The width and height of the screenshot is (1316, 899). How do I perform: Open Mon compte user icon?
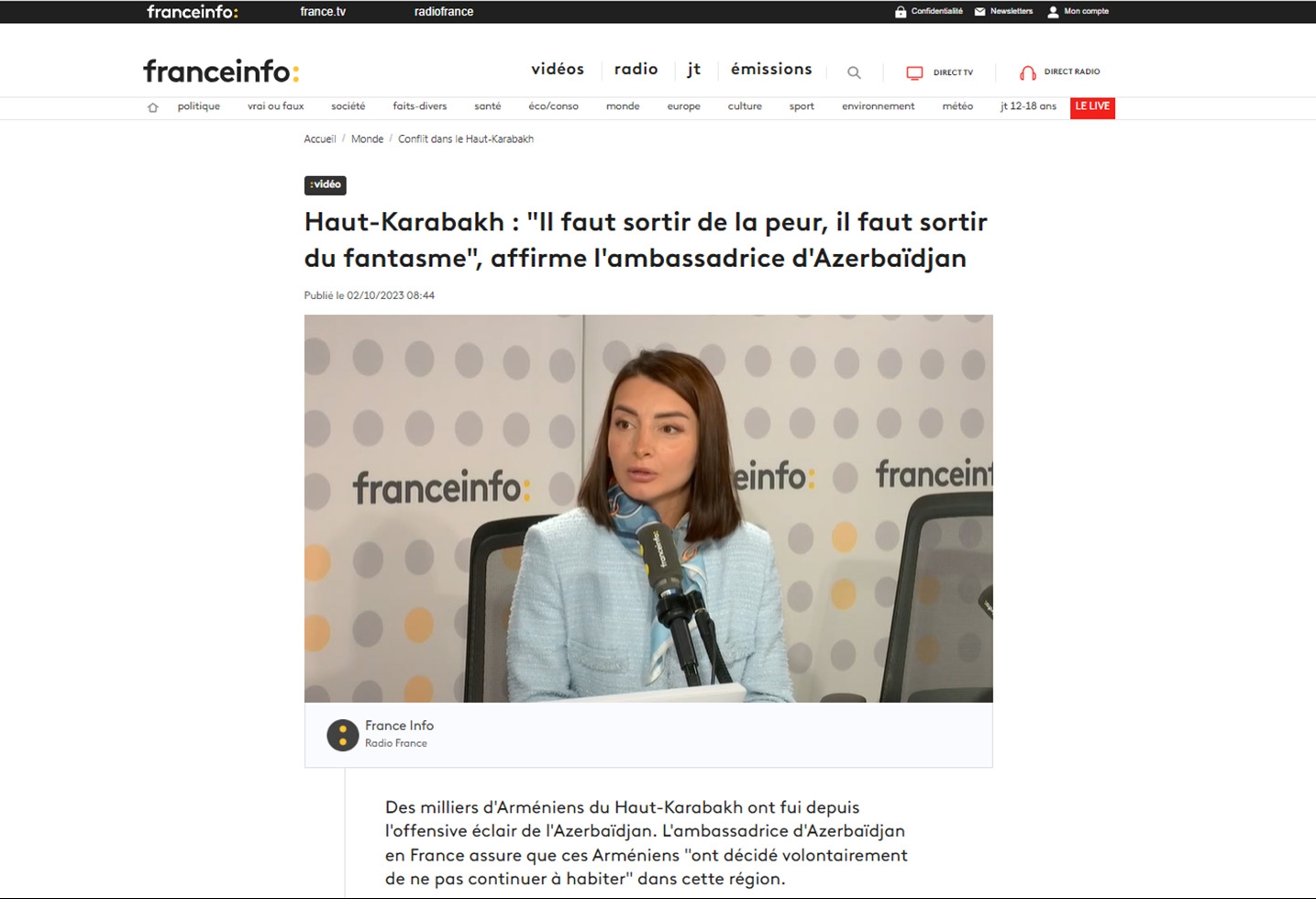1053,12
